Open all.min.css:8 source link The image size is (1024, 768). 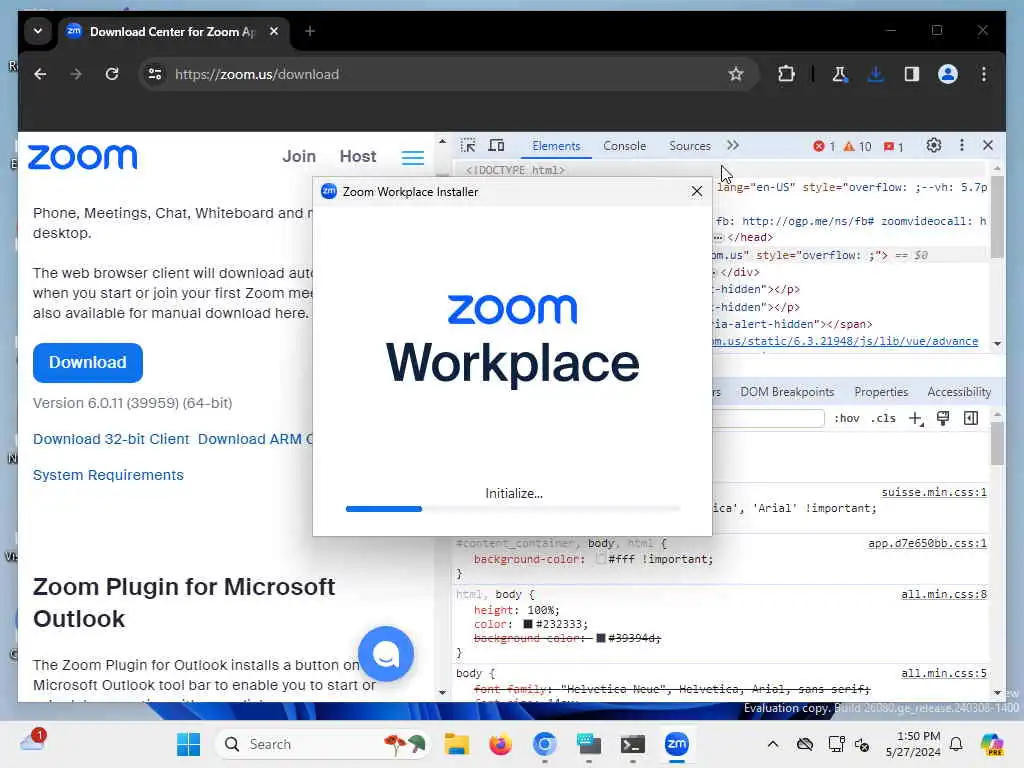point(944,594)
